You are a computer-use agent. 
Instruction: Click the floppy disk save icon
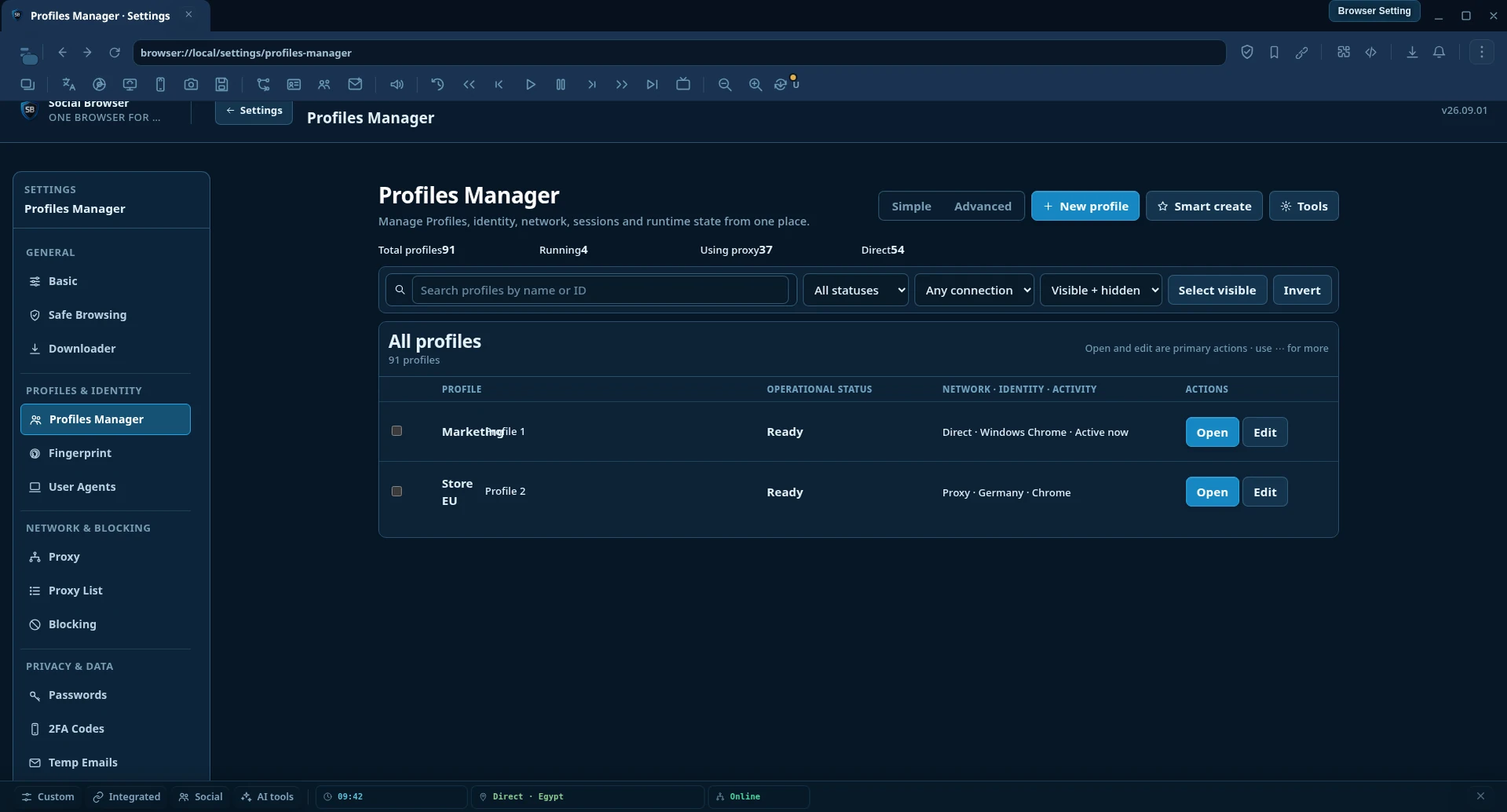pos(222,84)
